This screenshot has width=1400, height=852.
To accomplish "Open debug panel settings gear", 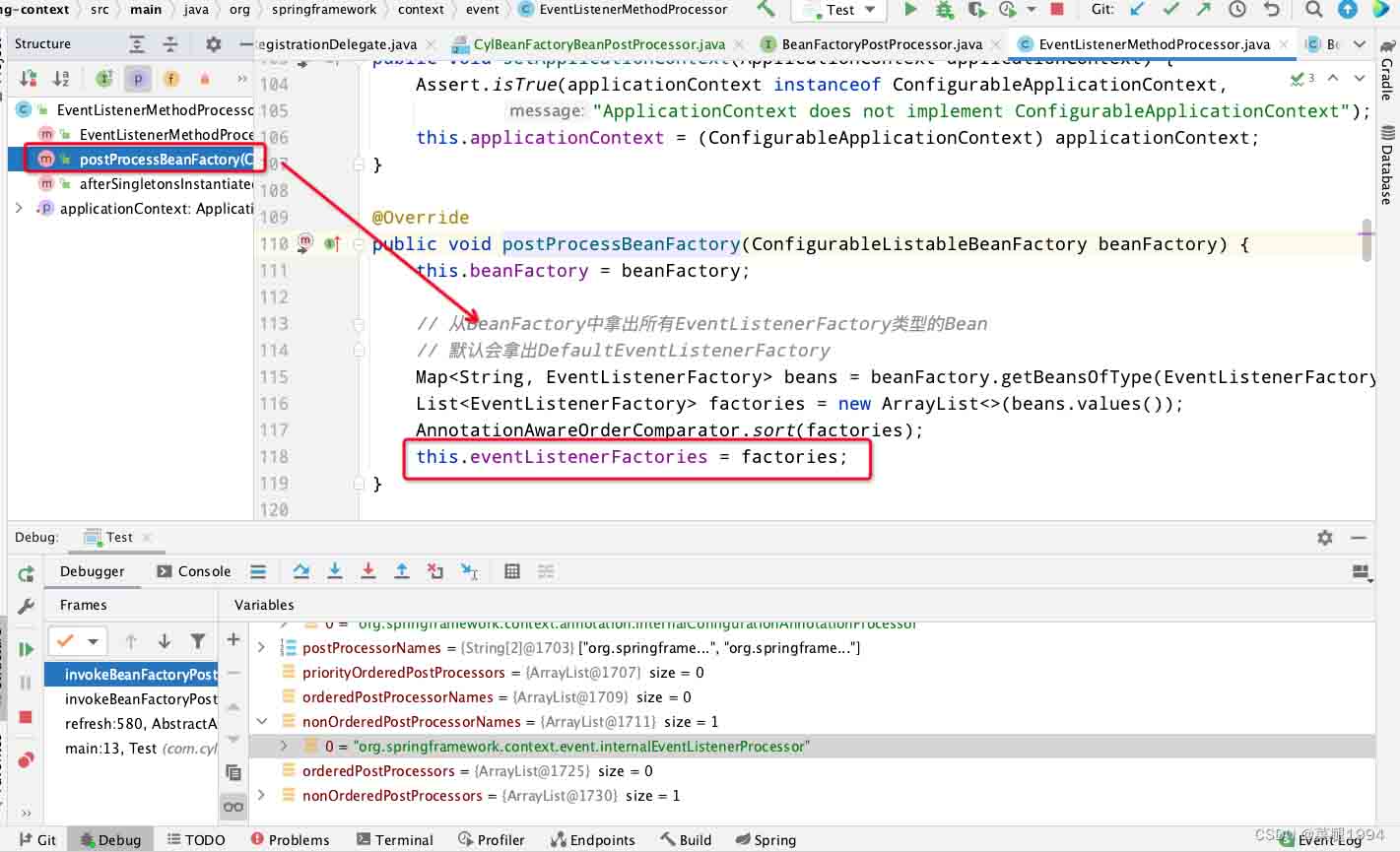I will pos(1325,538).
